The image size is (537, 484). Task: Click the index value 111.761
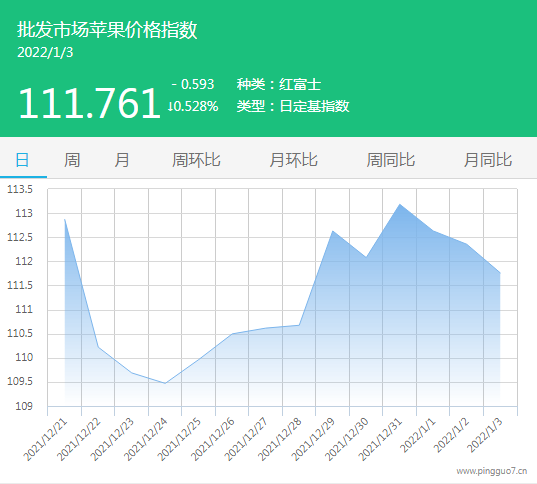pyautogui.click(x=89, y=103)
